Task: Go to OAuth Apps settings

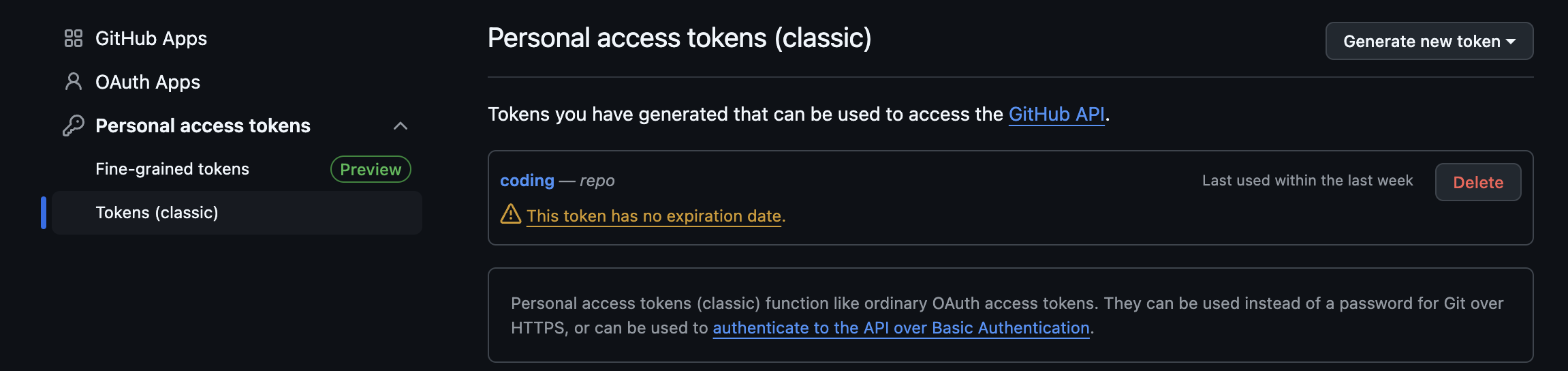Action: [x=147, y=83]
